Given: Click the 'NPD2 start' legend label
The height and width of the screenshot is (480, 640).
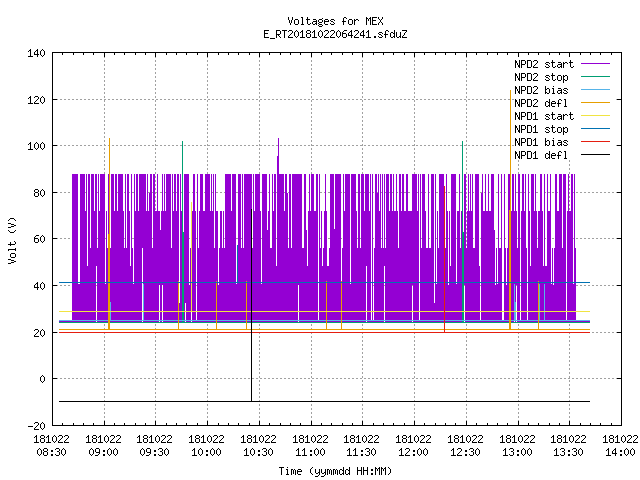Looking at the screenshot, I should pyautogui.click(x=544, y=64).
